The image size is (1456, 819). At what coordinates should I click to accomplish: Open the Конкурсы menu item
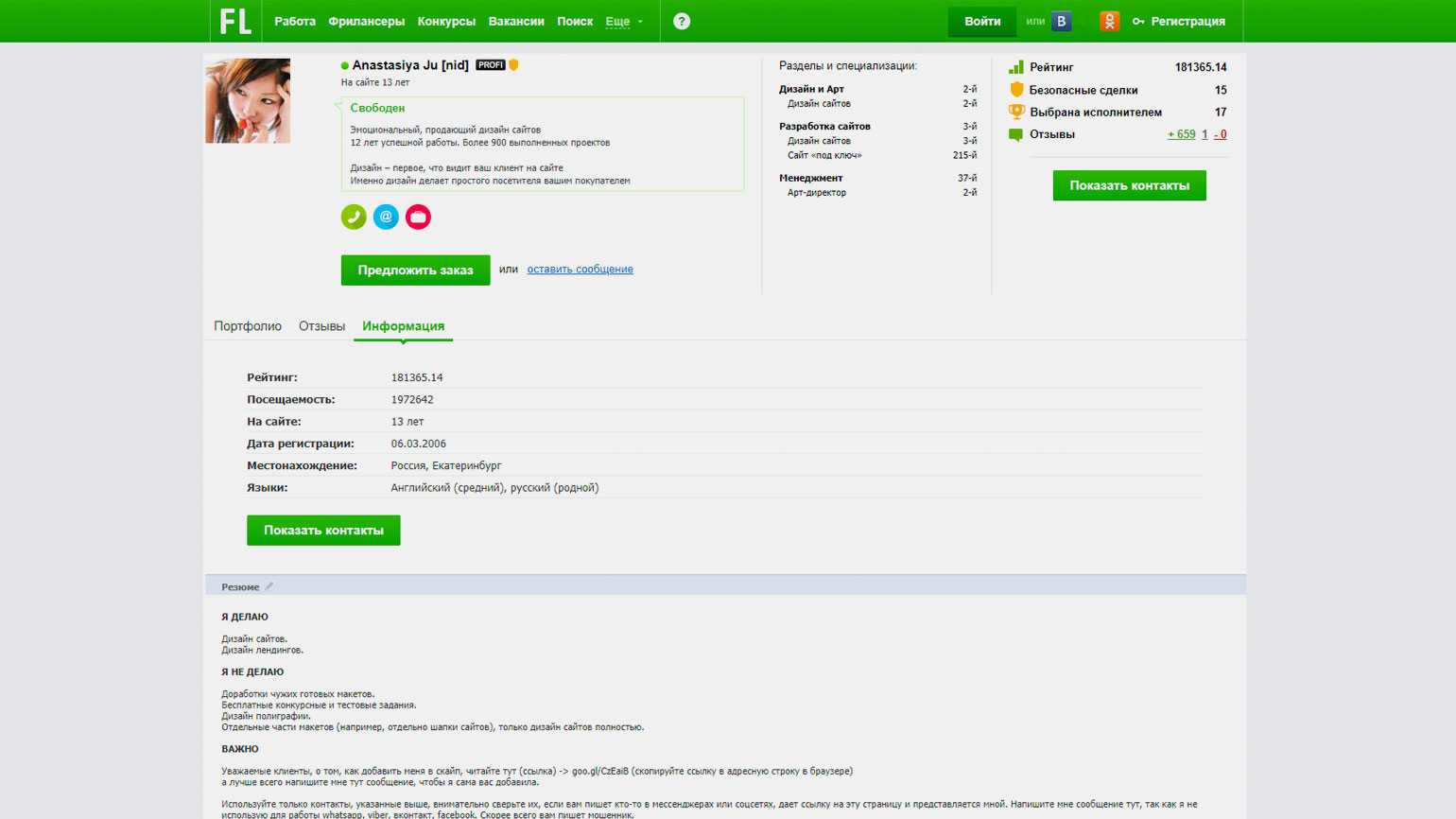(446, 21)
